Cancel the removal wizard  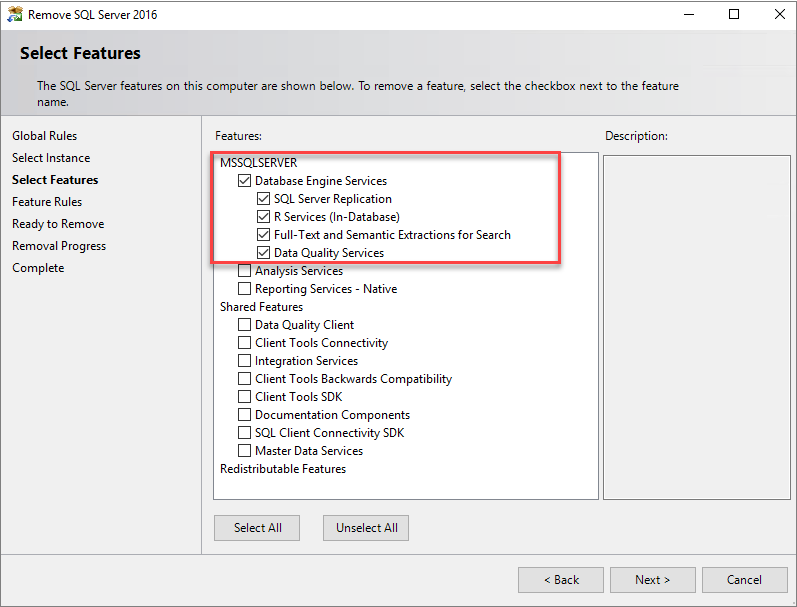tap(745, 580)
